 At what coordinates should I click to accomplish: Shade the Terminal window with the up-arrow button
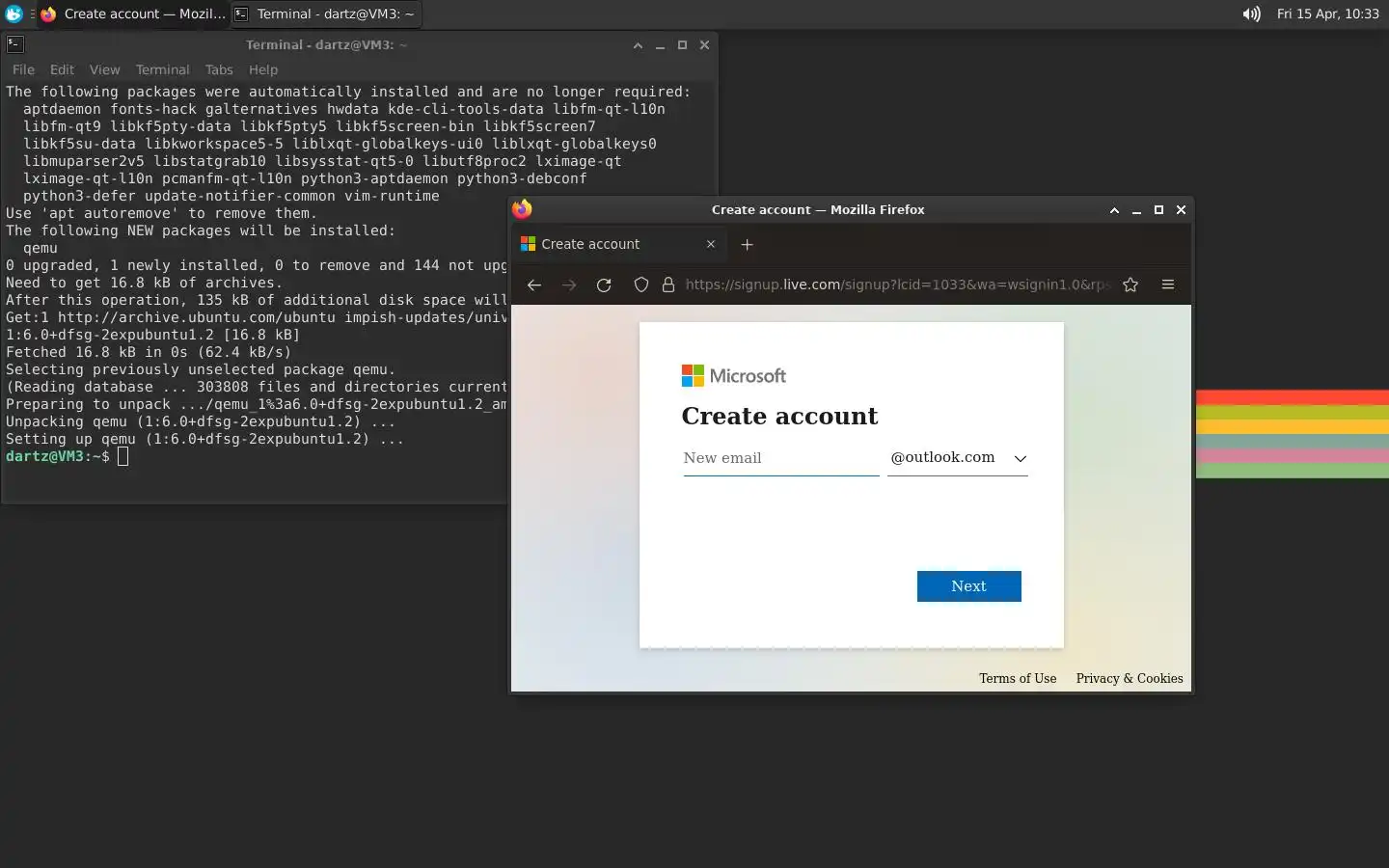(638, 45)
